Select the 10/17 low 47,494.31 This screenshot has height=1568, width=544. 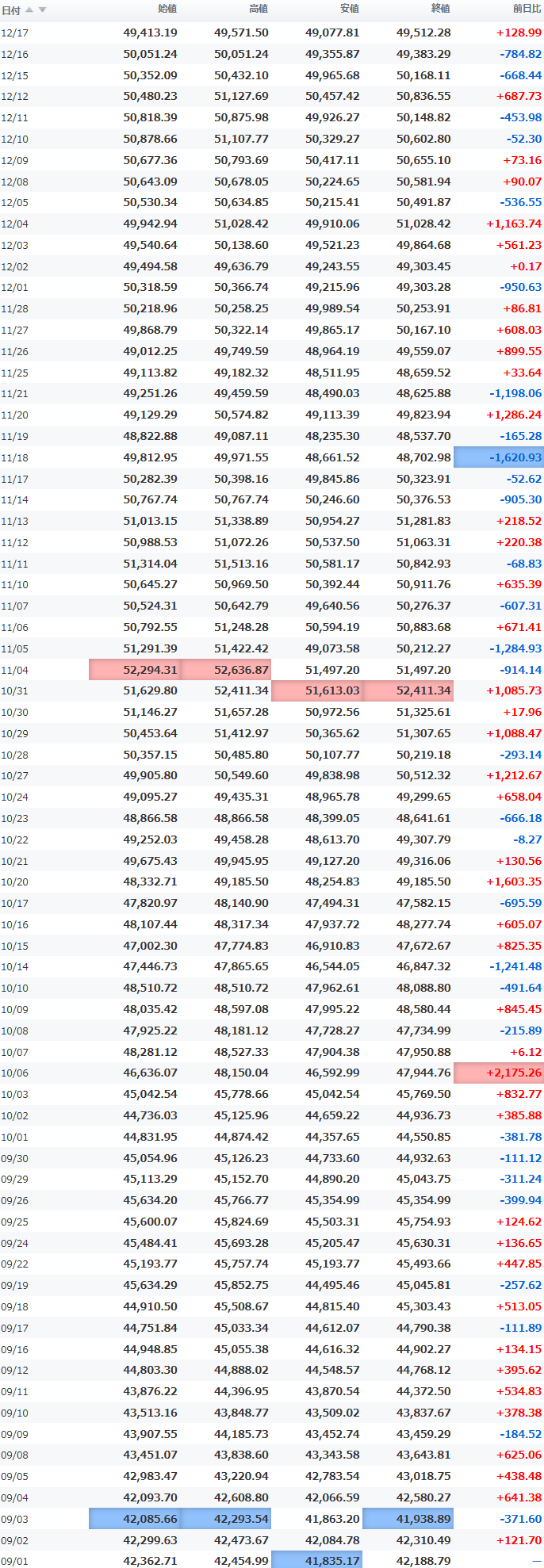tap(332, 903)
